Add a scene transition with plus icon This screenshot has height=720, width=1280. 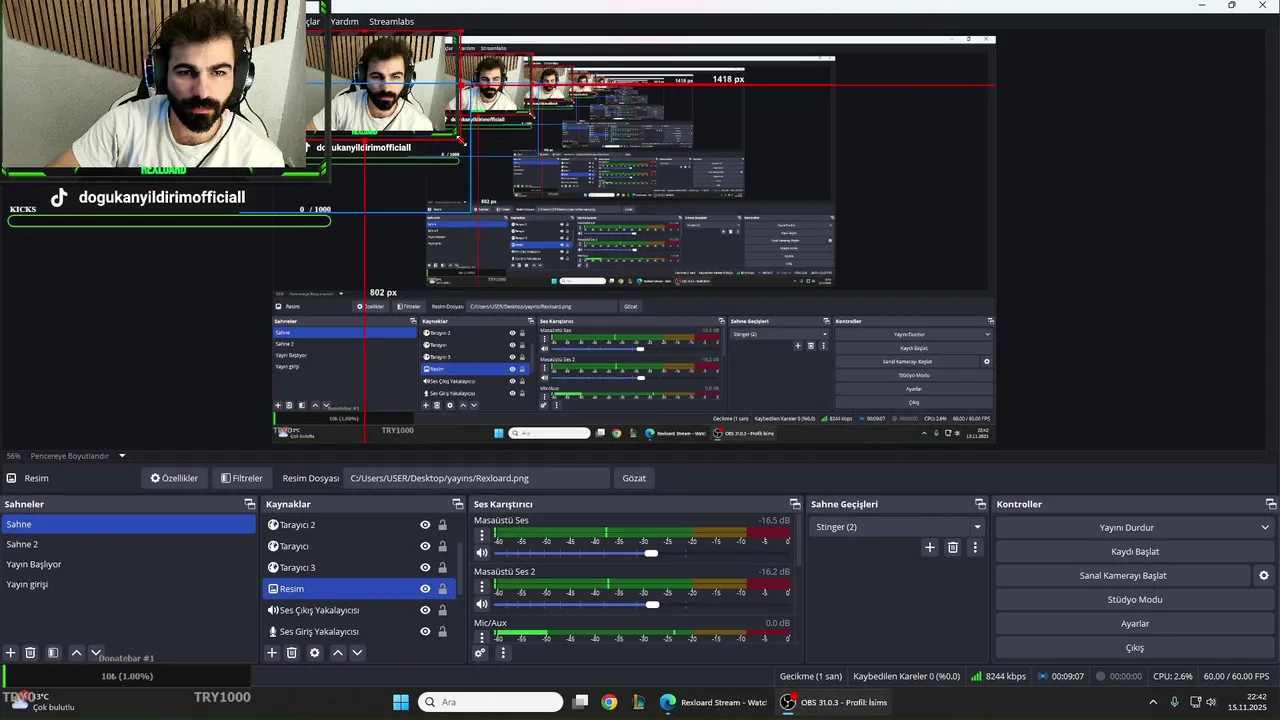tap(930, 547)
